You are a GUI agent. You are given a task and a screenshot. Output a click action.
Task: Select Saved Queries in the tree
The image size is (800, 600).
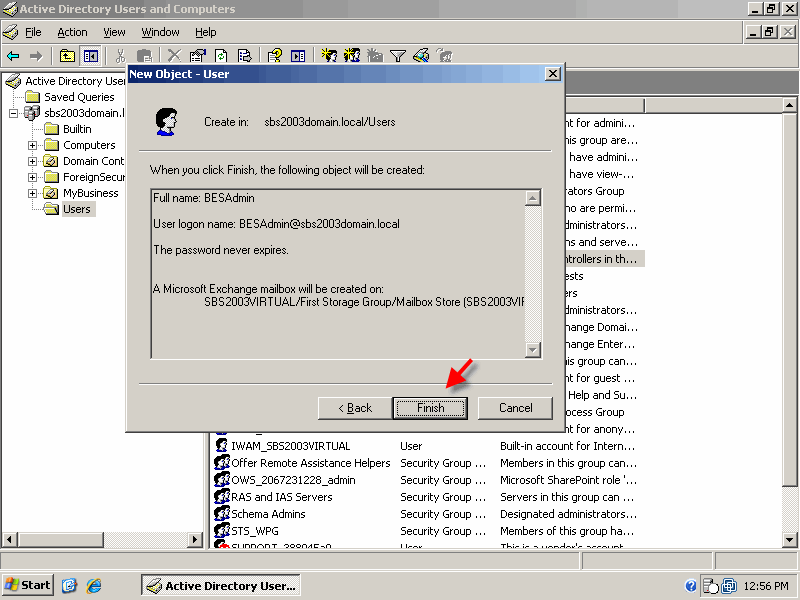[79, 97]
